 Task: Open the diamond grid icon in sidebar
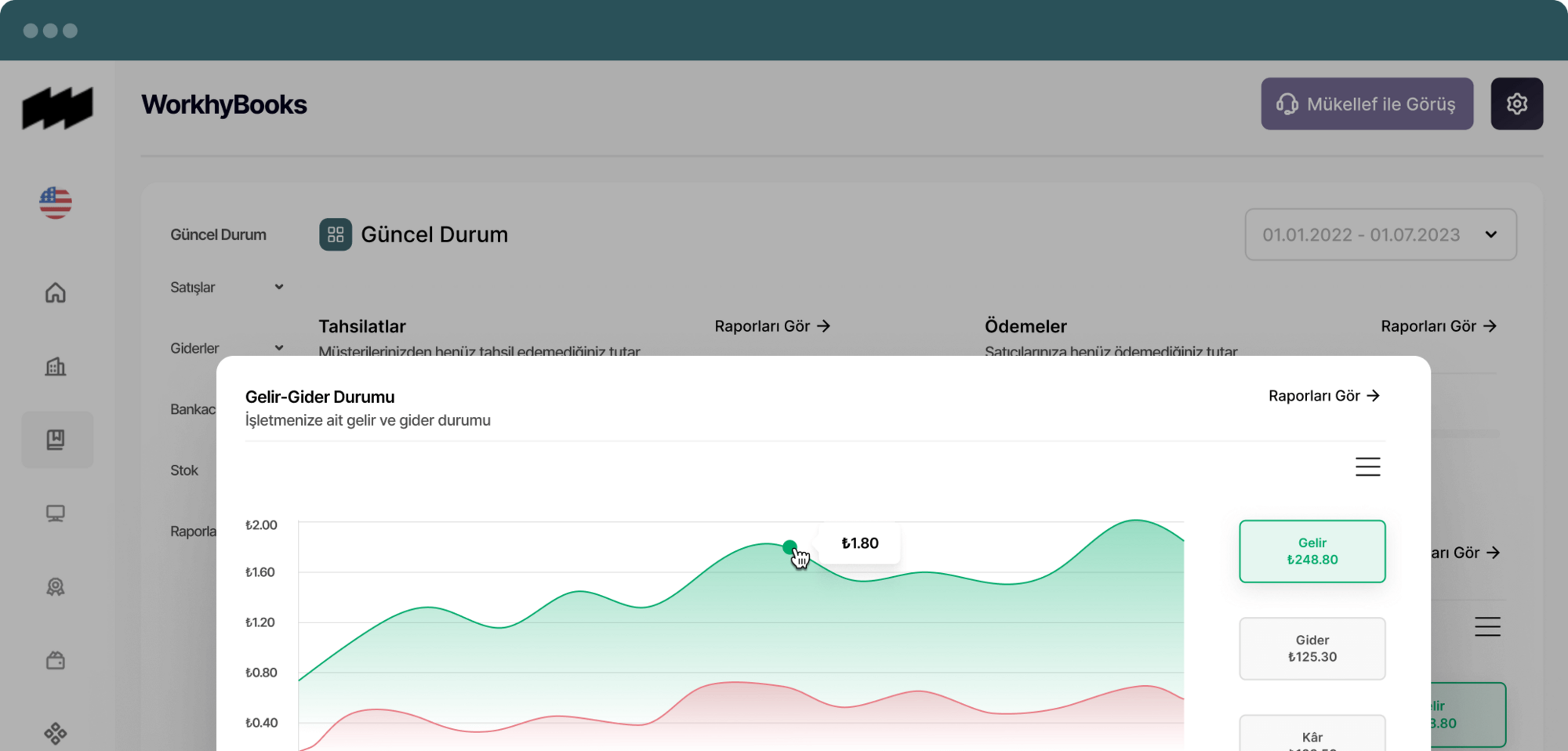56,734
